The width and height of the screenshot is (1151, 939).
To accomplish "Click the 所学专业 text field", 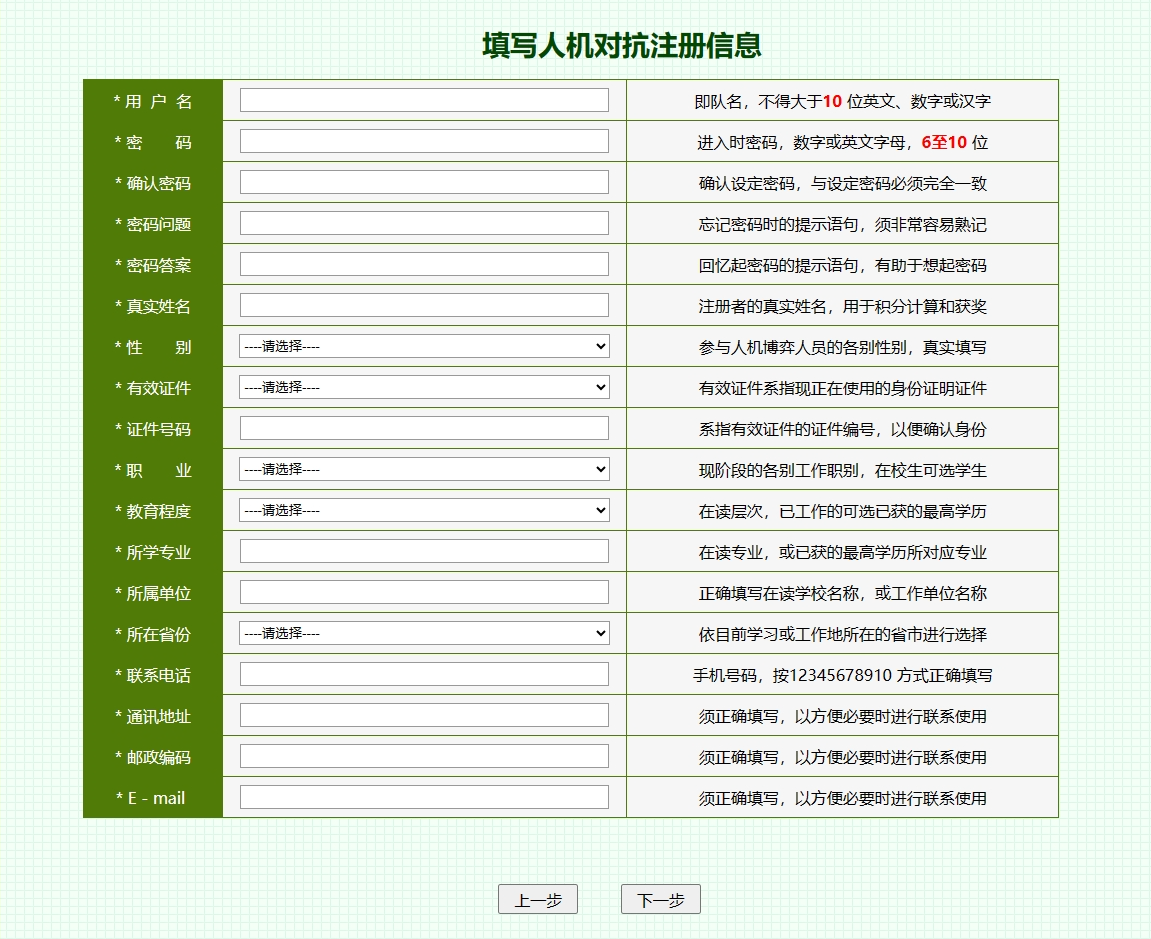I will click(x=424, y=551).
